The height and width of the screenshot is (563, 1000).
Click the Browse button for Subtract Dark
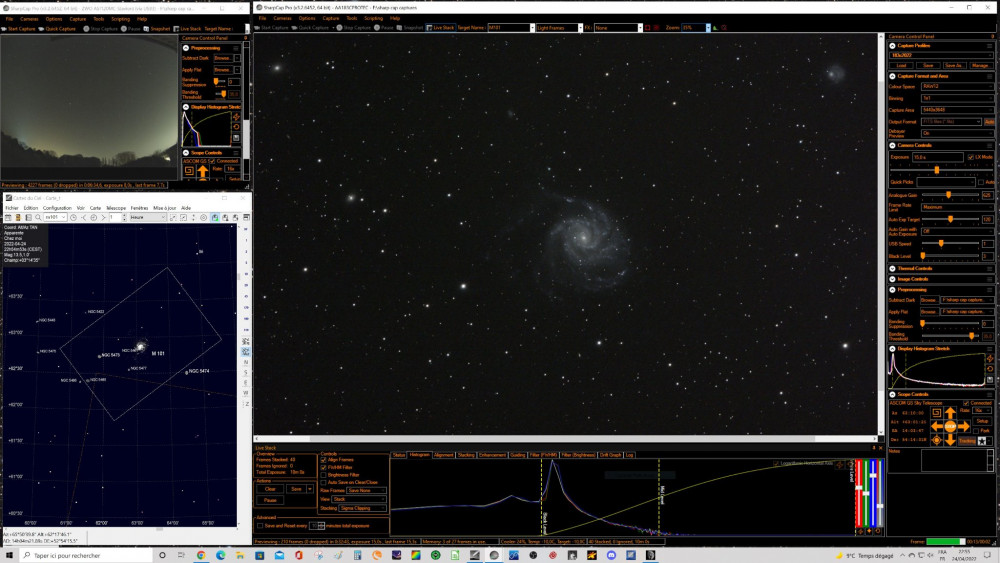coord(929,300)
